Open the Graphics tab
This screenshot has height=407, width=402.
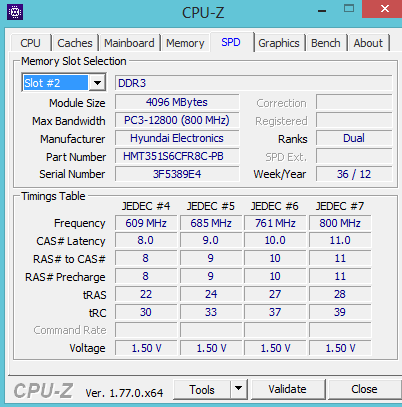tap(279, 43)
